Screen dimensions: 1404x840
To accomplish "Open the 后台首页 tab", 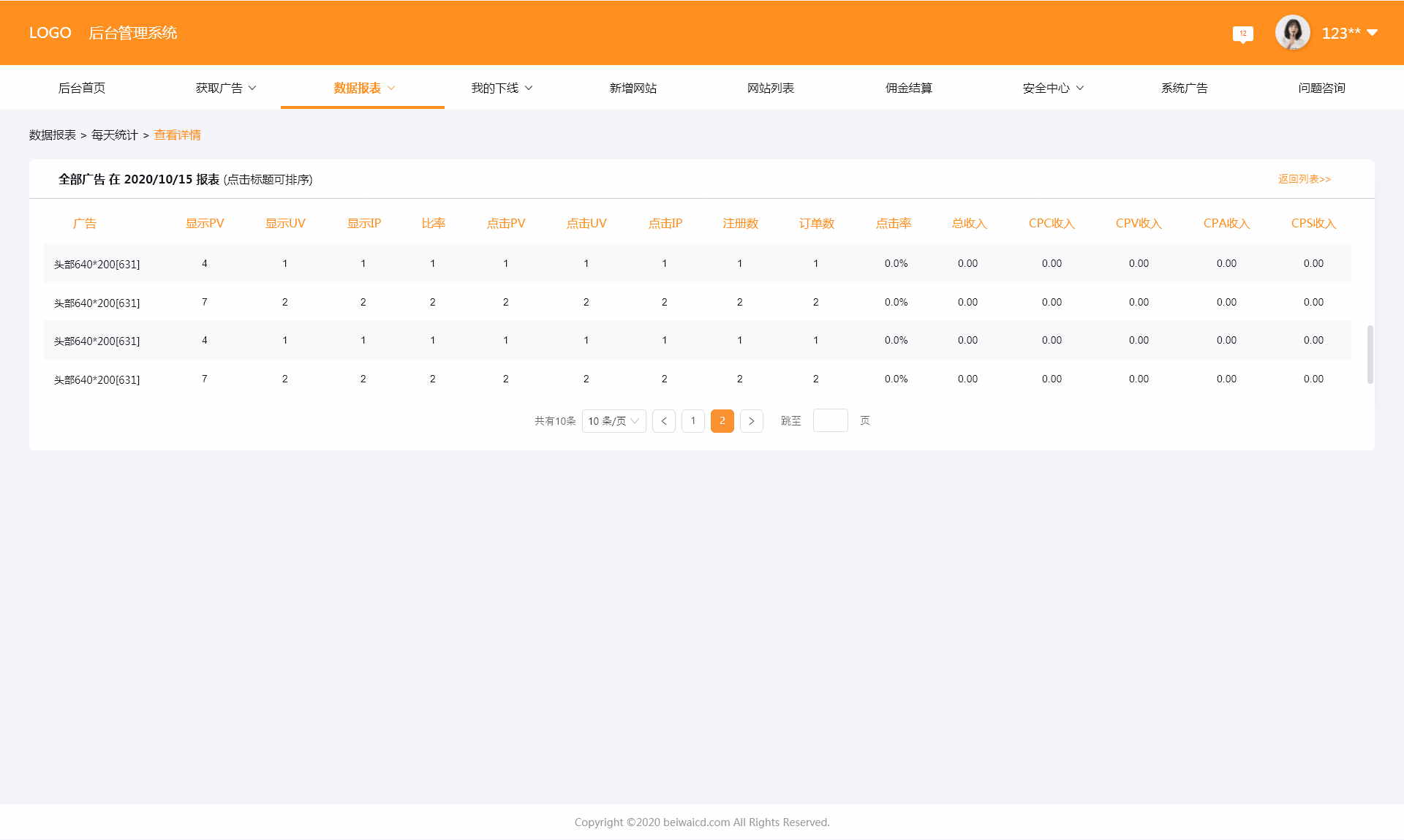I will click(82, 88).
